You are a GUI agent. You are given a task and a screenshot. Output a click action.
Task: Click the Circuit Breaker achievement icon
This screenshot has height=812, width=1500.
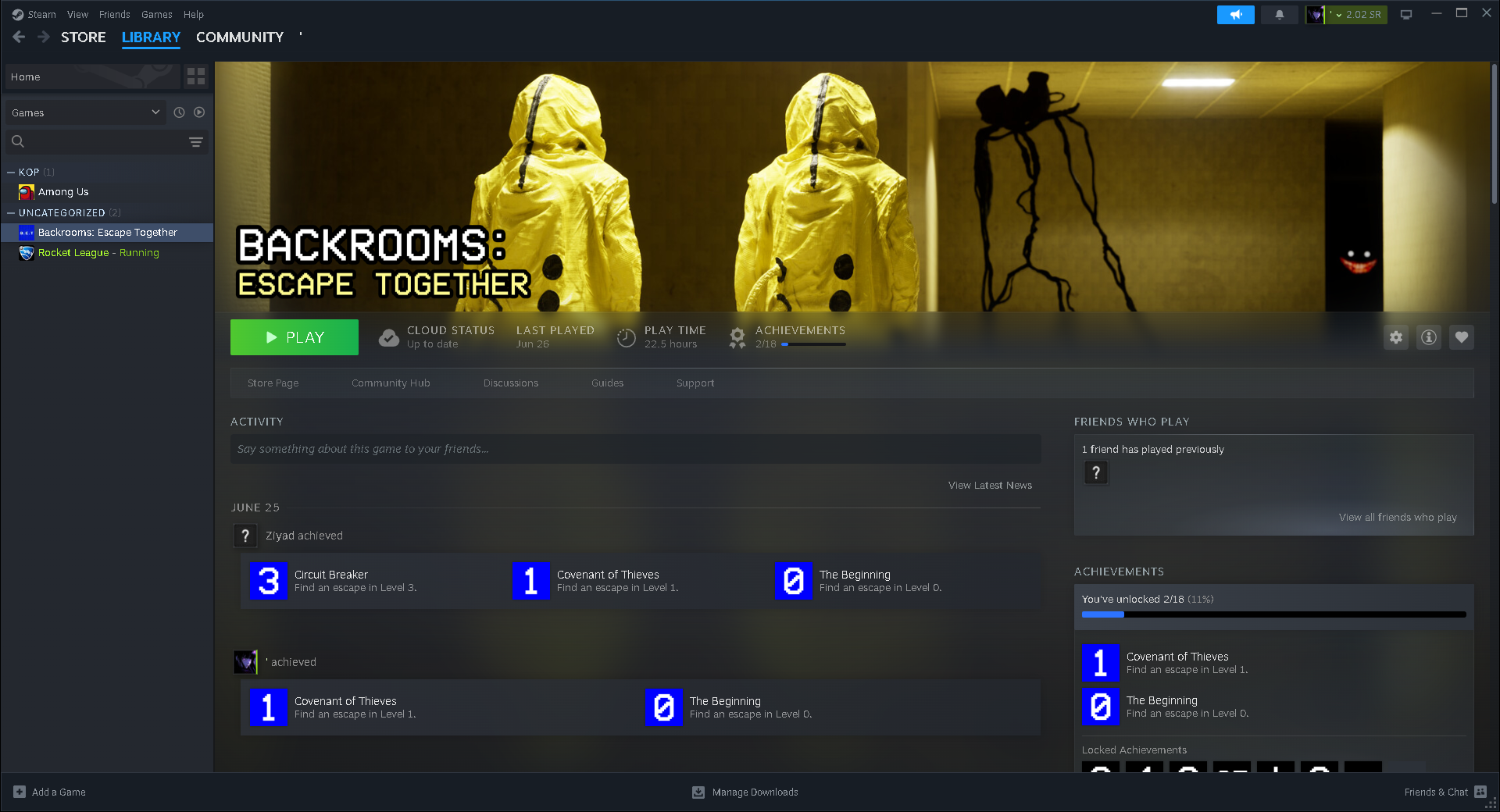pos(269,581)
